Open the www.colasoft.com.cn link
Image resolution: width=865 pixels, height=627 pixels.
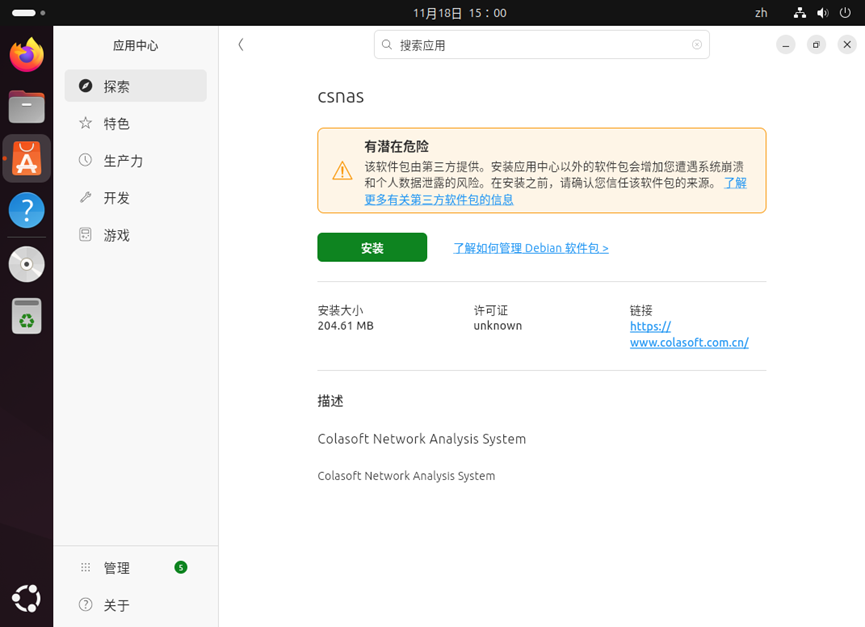click(x=689, y=342)
